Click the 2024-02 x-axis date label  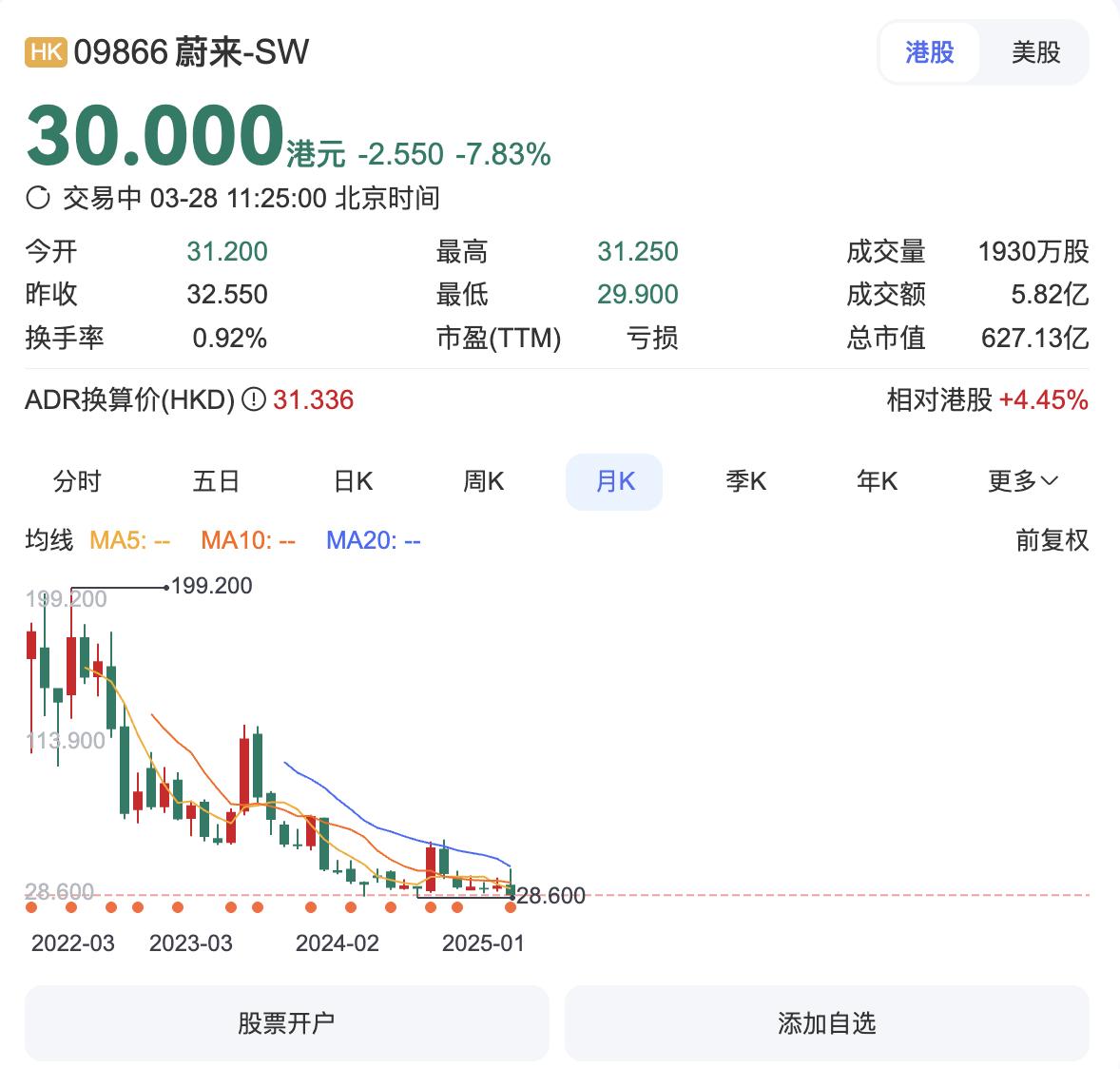[338, 943]
